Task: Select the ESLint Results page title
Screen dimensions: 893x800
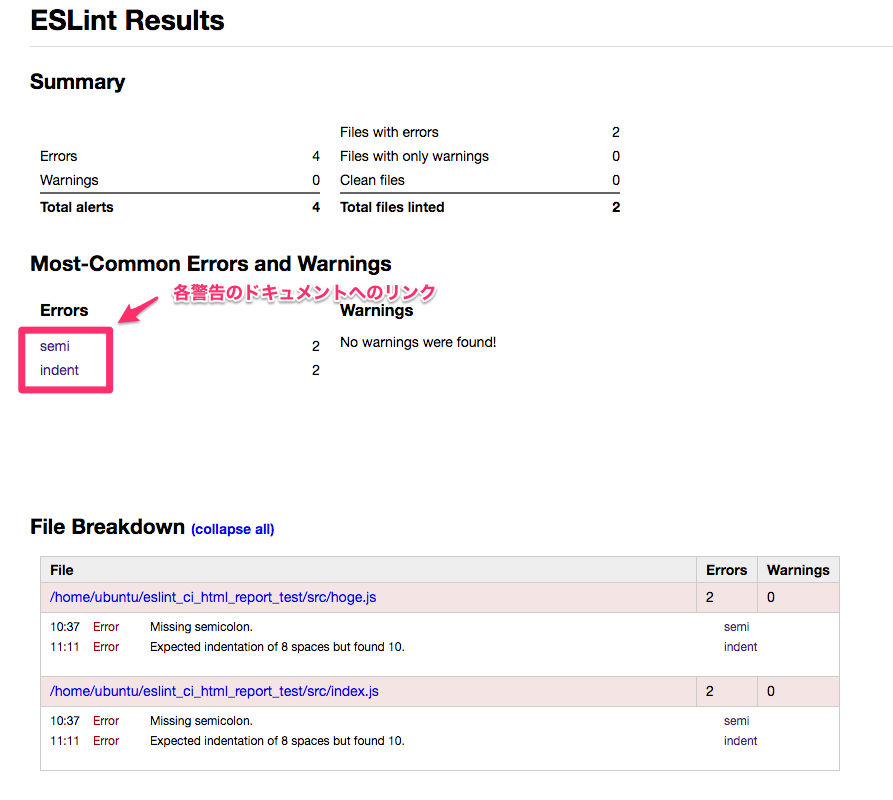Action: coord(127,20)
